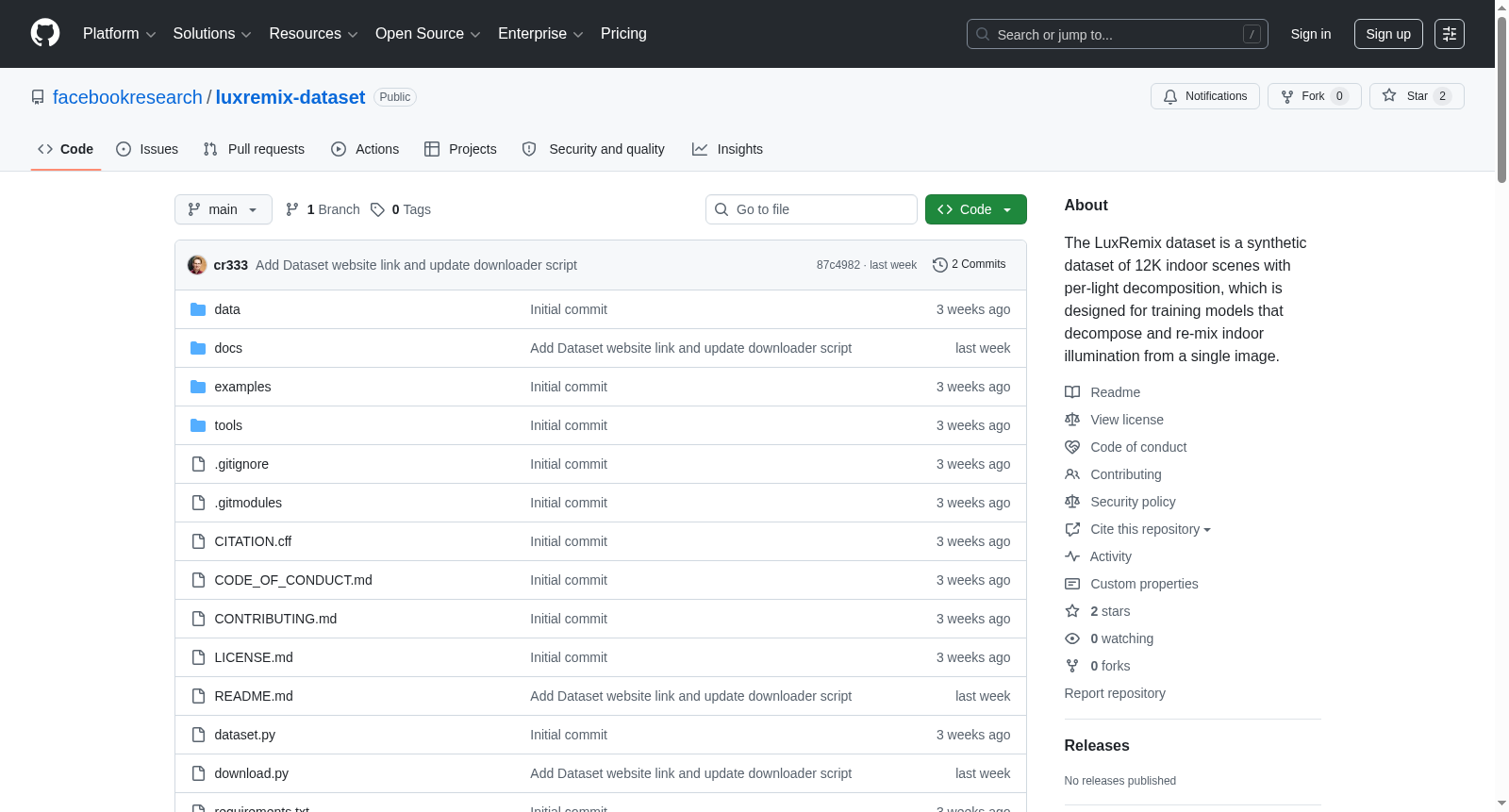The height and width of the screenshot is (812, 1509).
Task: Click the data folder icon
Action: point(198,309)
